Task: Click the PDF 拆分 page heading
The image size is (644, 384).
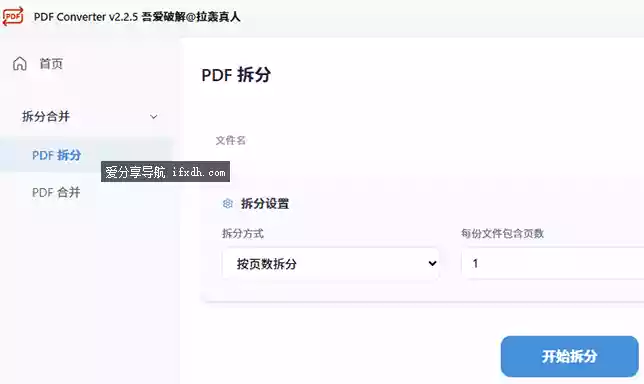Action: pos(236,75)
